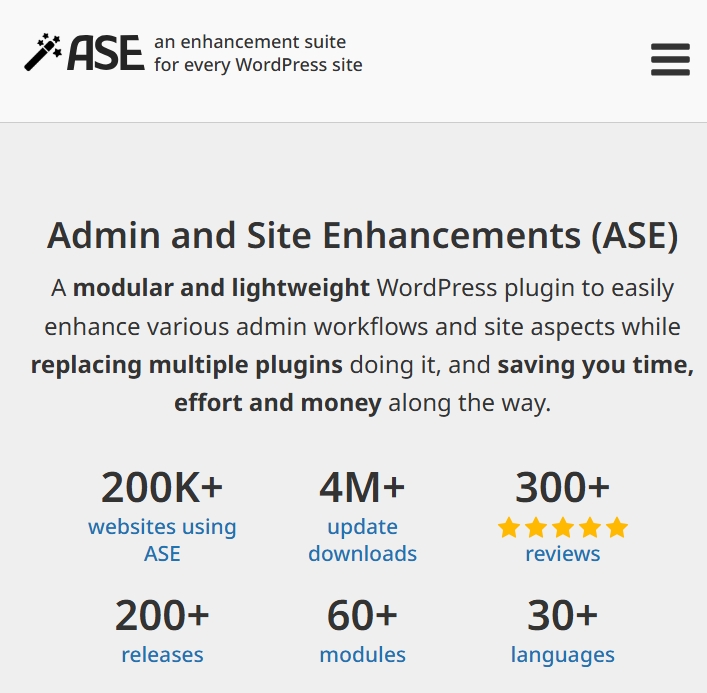Click 'replacing multiple plugins' bold text

(x=187, y=365)
